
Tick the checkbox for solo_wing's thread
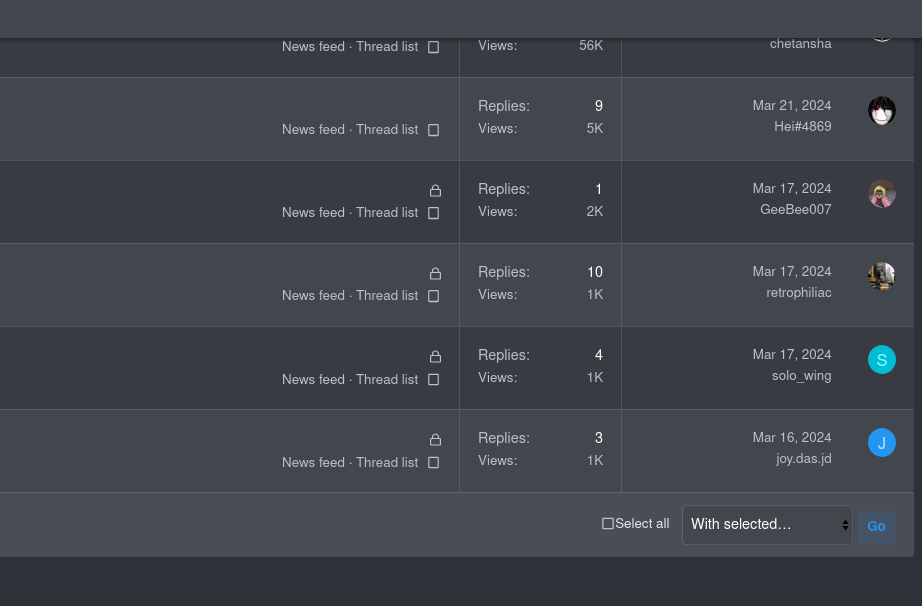click(433, 380)
